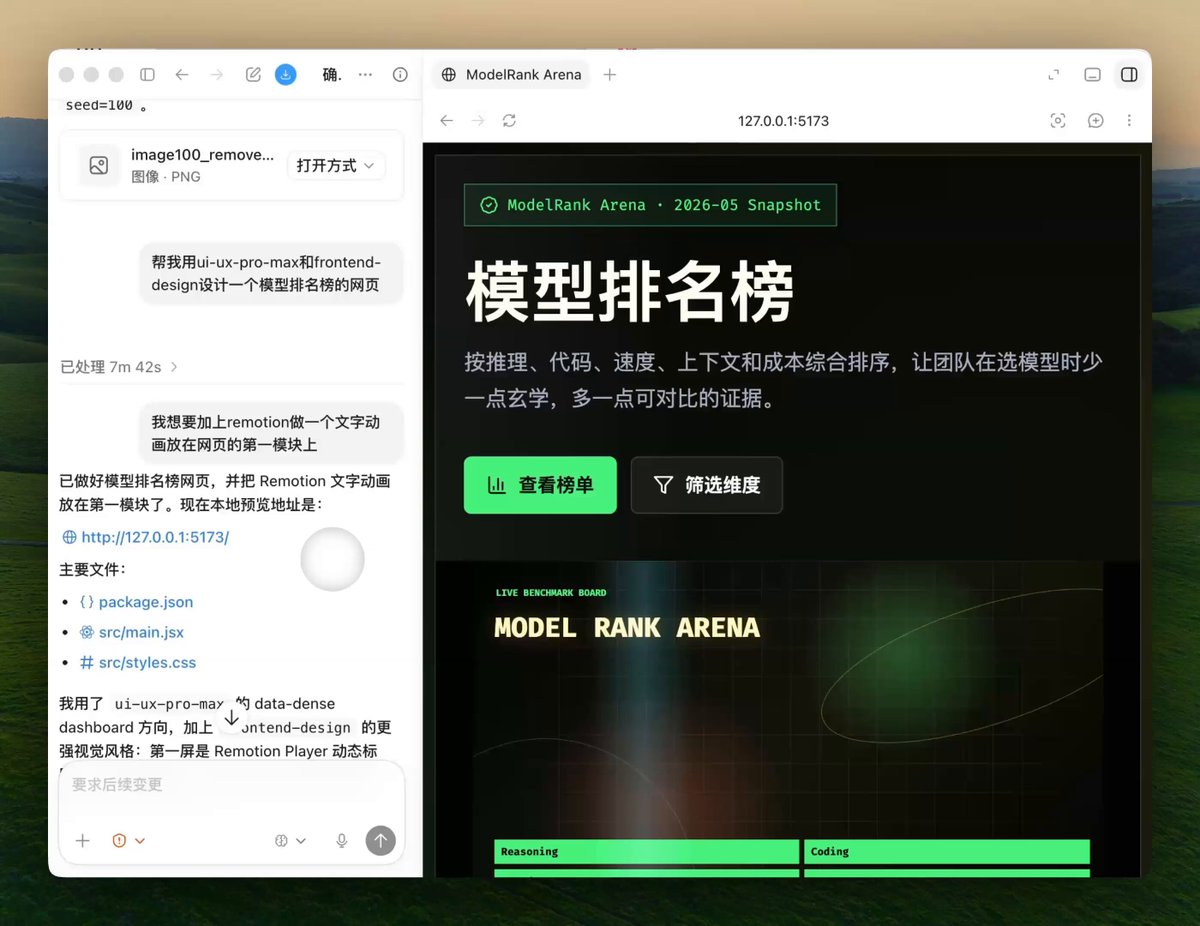Go back in the chat panel

(x=181, y=75)
